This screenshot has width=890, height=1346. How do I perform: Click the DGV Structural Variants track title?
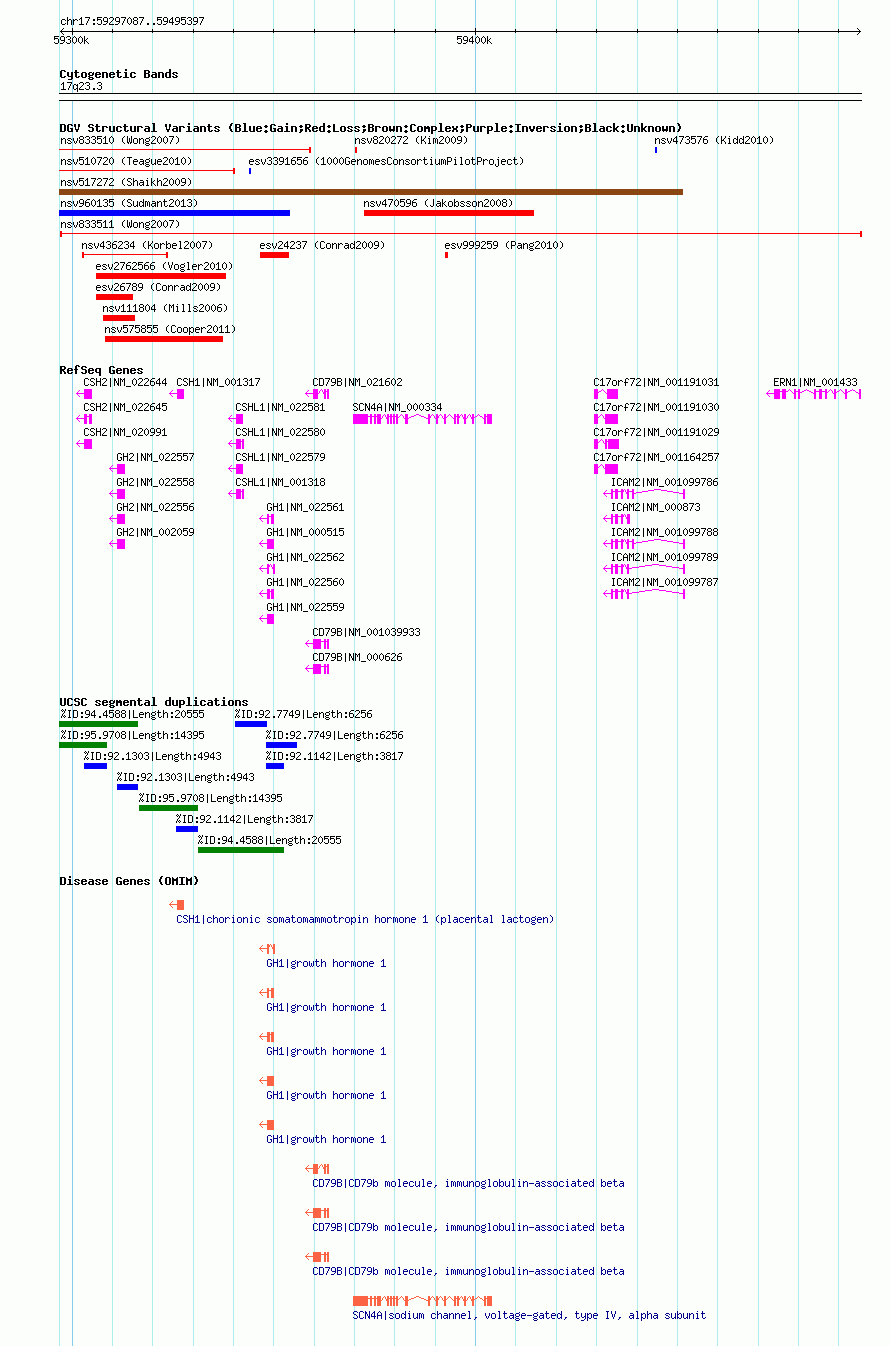pyautogui.click(x=371, y=128)
